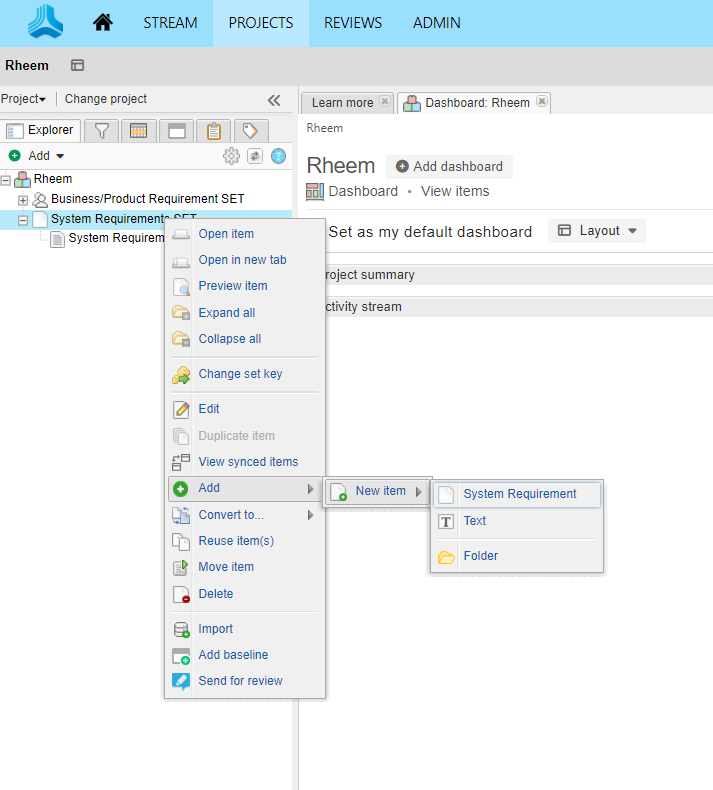Switch to the Explorer tab
Image resolution: width=713 pixels, height=790 pixels.
tap(40, 130)
